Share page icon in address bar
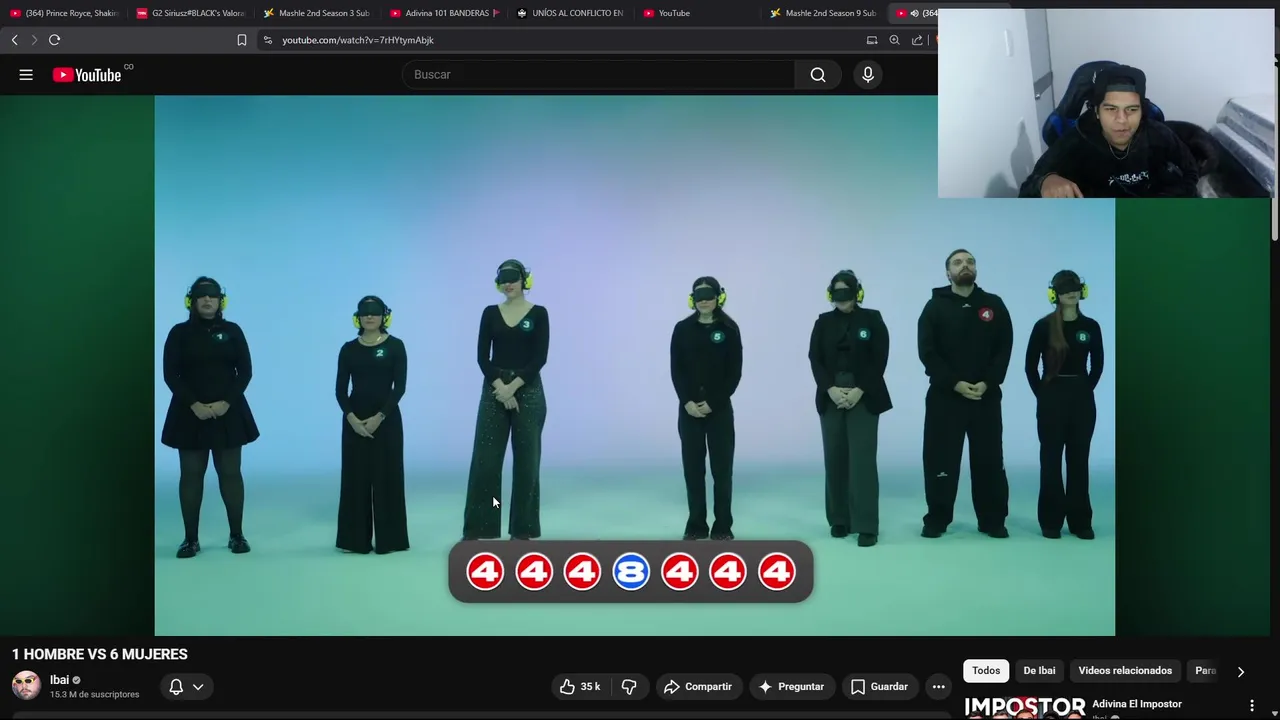 click(917, 40)
